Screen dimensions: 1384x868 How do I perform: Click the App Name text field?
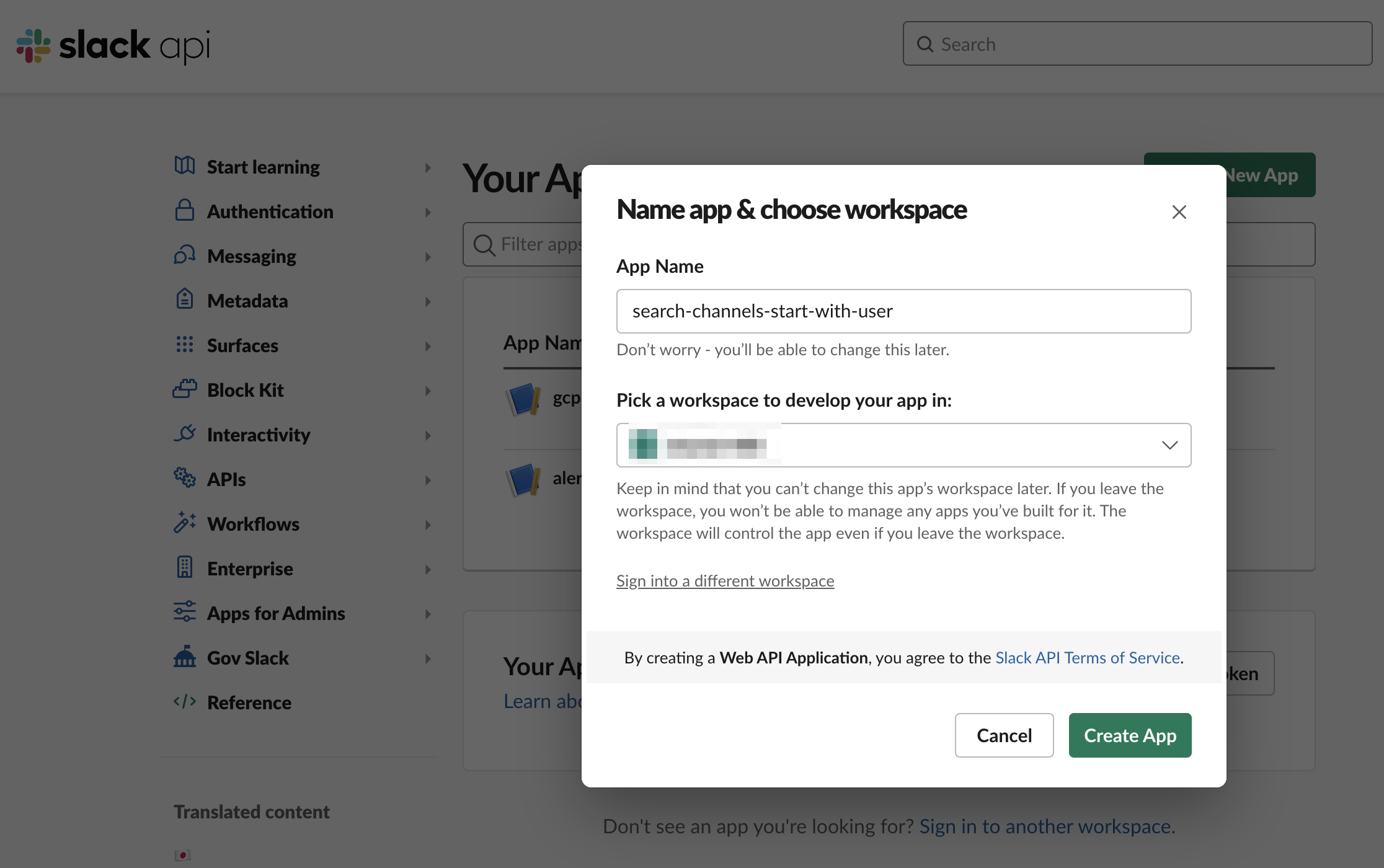point(903,311)
